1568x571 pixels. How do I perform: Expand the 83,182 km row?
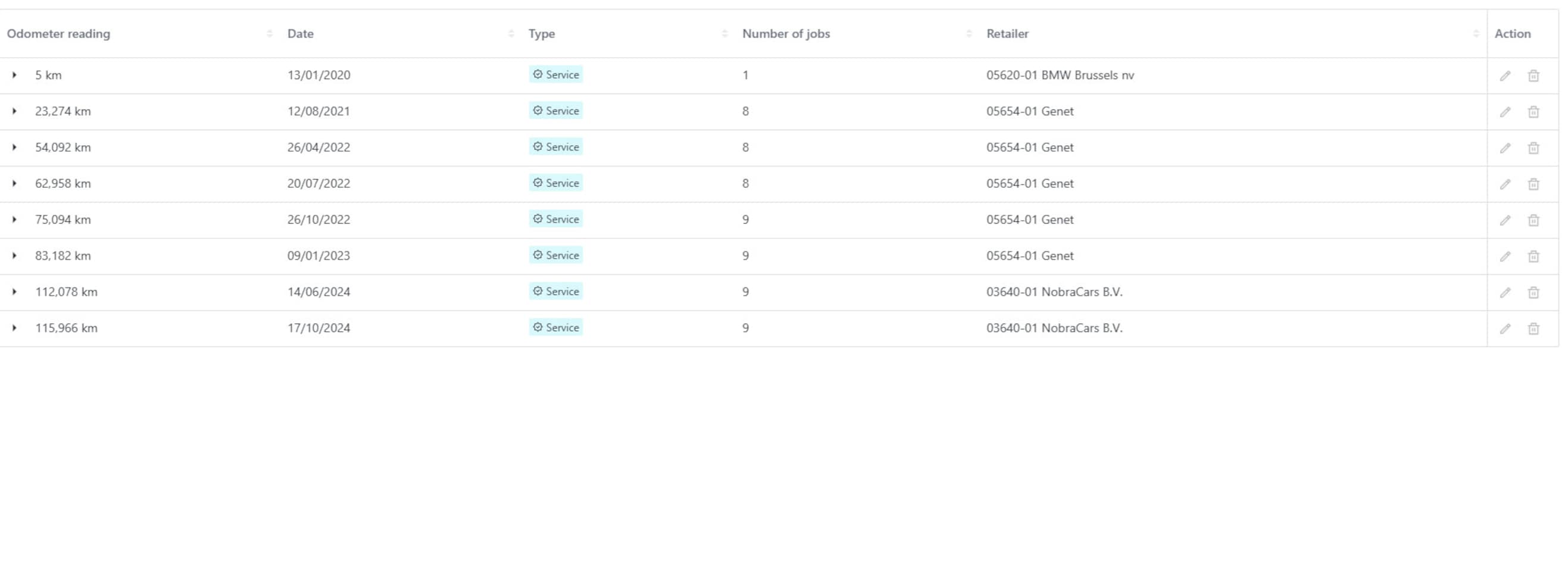coord(15,255)
